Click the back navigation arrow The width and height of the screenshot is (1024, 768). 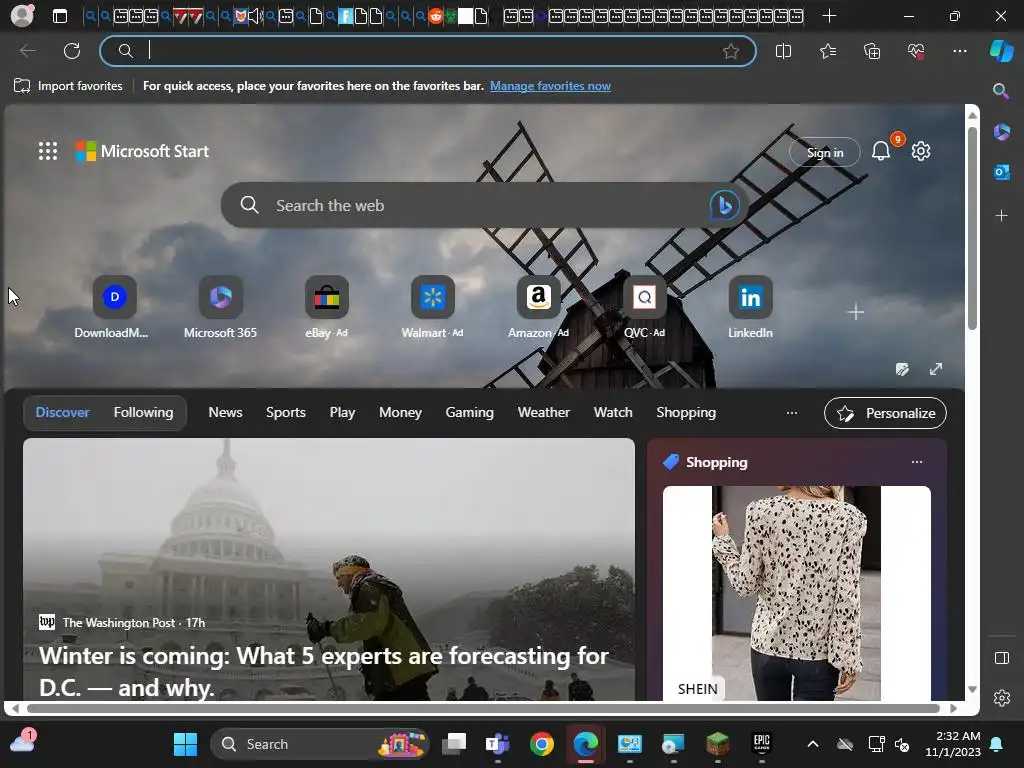28,51
